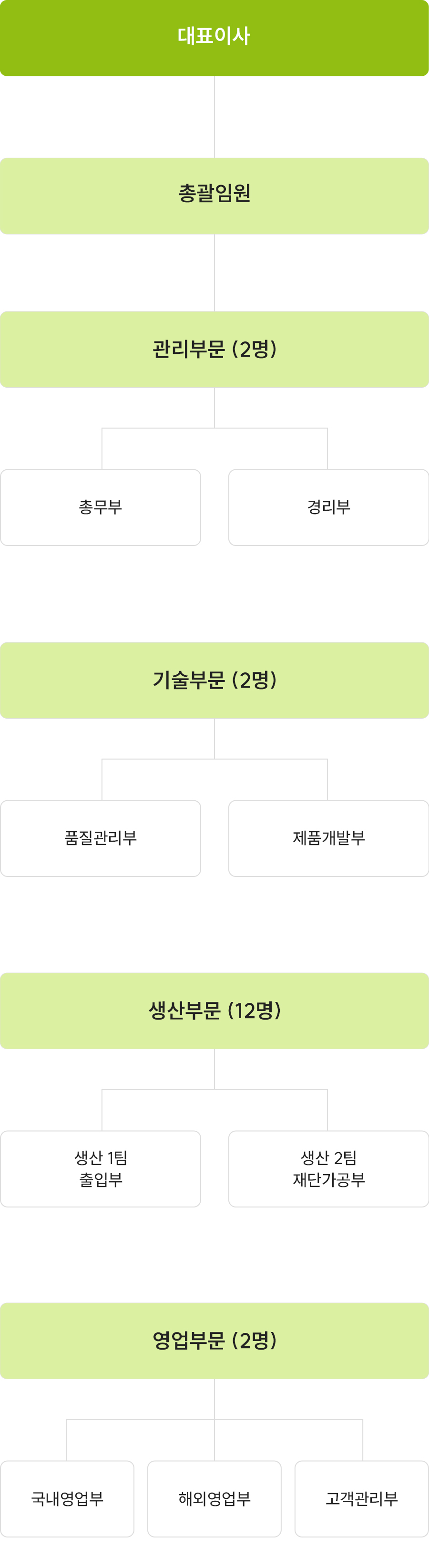Click the 대표이사 box at top
The height and width of the screenshot is (1568, 429).
click(x=214, y=38)
